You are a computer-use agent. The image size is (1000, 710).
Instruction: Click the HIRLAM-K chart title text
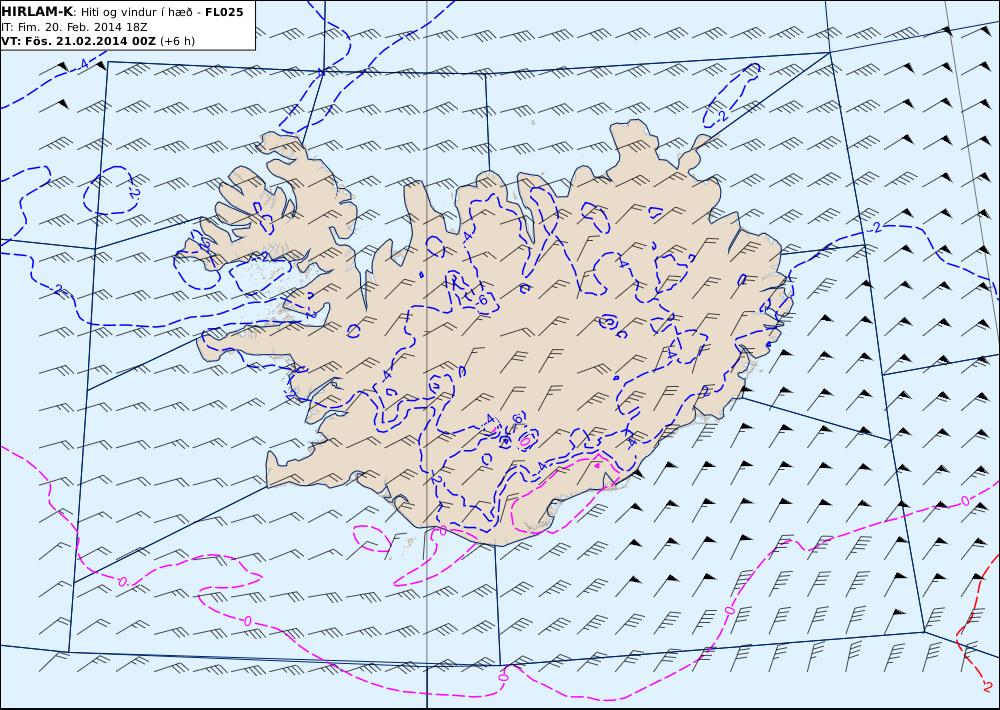(38, 12)
